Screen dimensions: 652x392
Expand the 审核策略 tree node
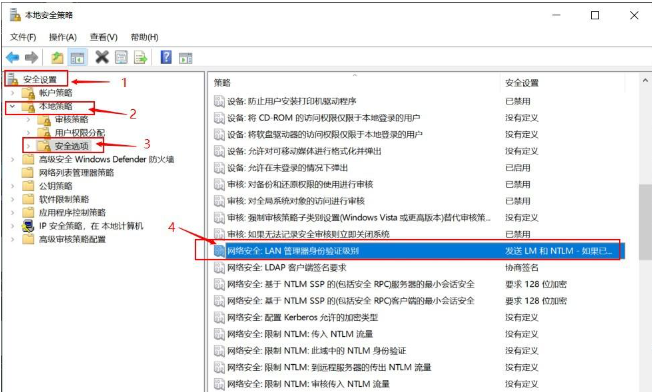[28, 120]
